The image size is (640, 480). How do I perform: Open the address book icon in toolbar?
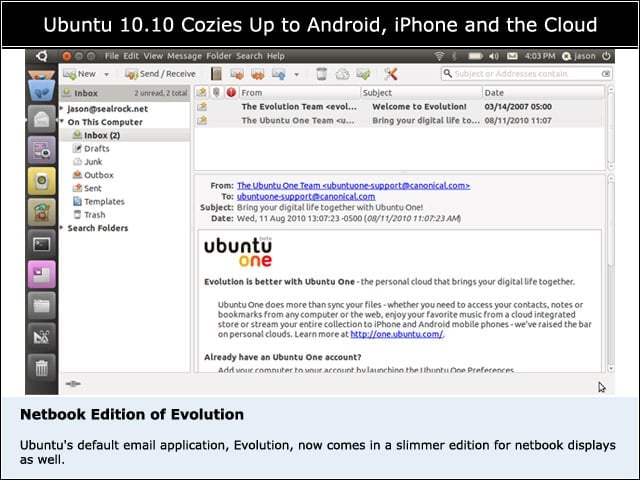pyautogui.click(x=216, y=74)
